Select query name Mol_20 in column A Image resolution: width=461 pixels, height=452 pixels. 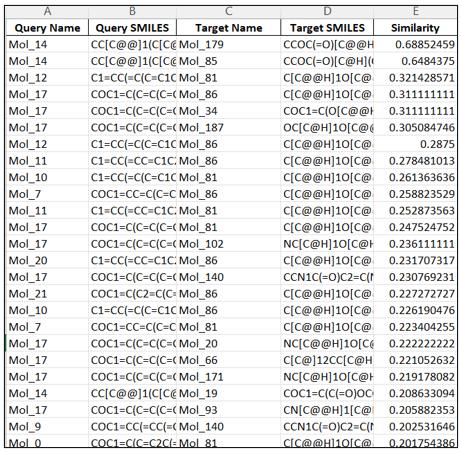tap(47, 260)
